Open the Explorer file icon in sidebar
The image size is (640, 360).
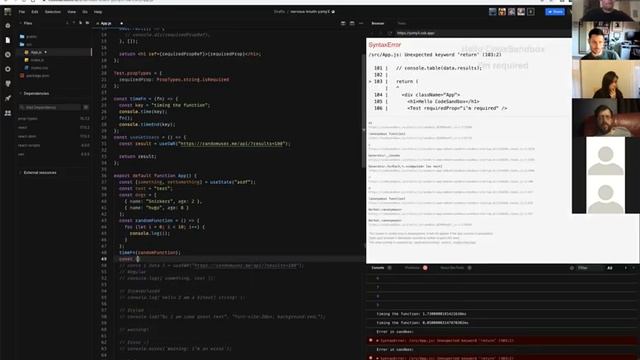pyautogui.click(x=7, y=40)
